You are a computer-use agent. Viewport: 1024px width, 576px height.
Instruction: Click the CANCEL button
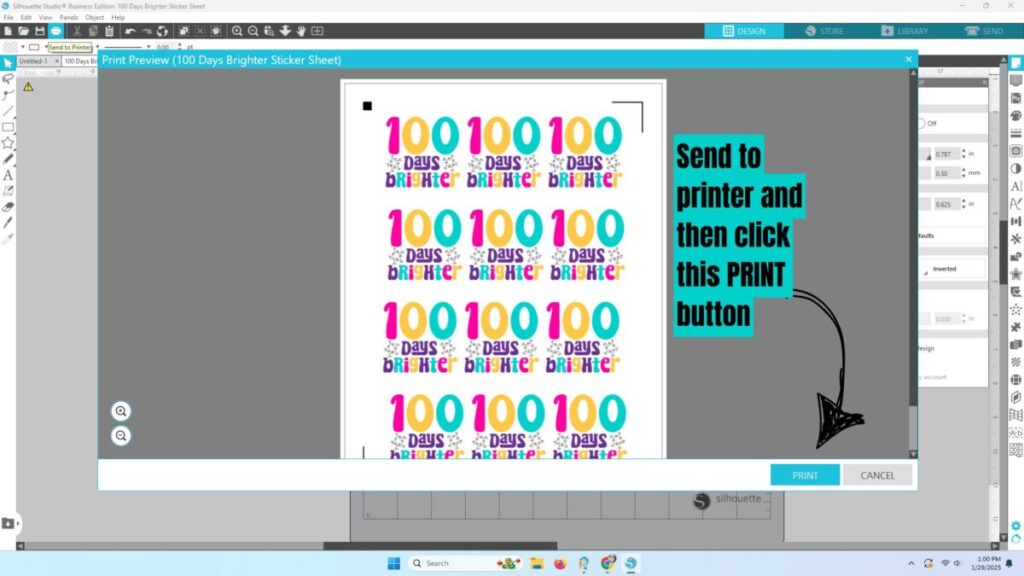877,475
